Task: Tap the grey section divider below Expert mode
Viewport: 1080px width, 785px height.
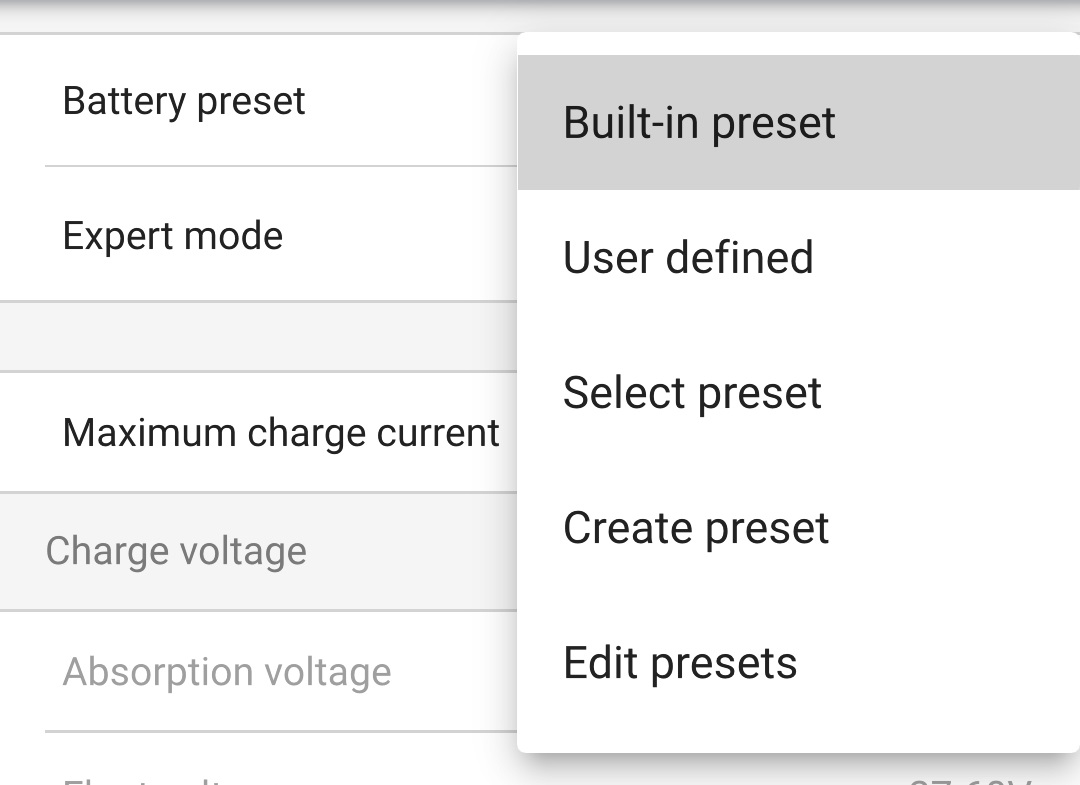Action: coord(250,335)
